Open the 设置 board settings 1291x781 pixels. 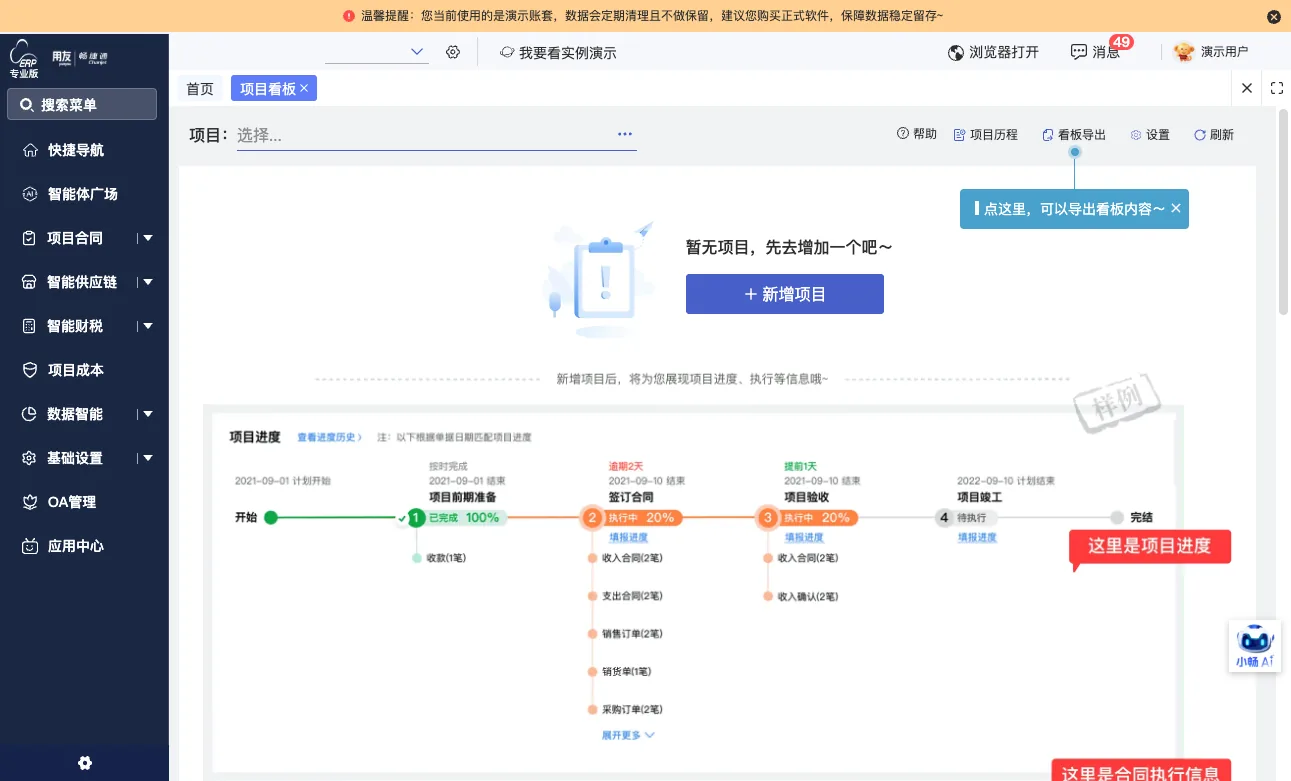(x=1150, y=134)
